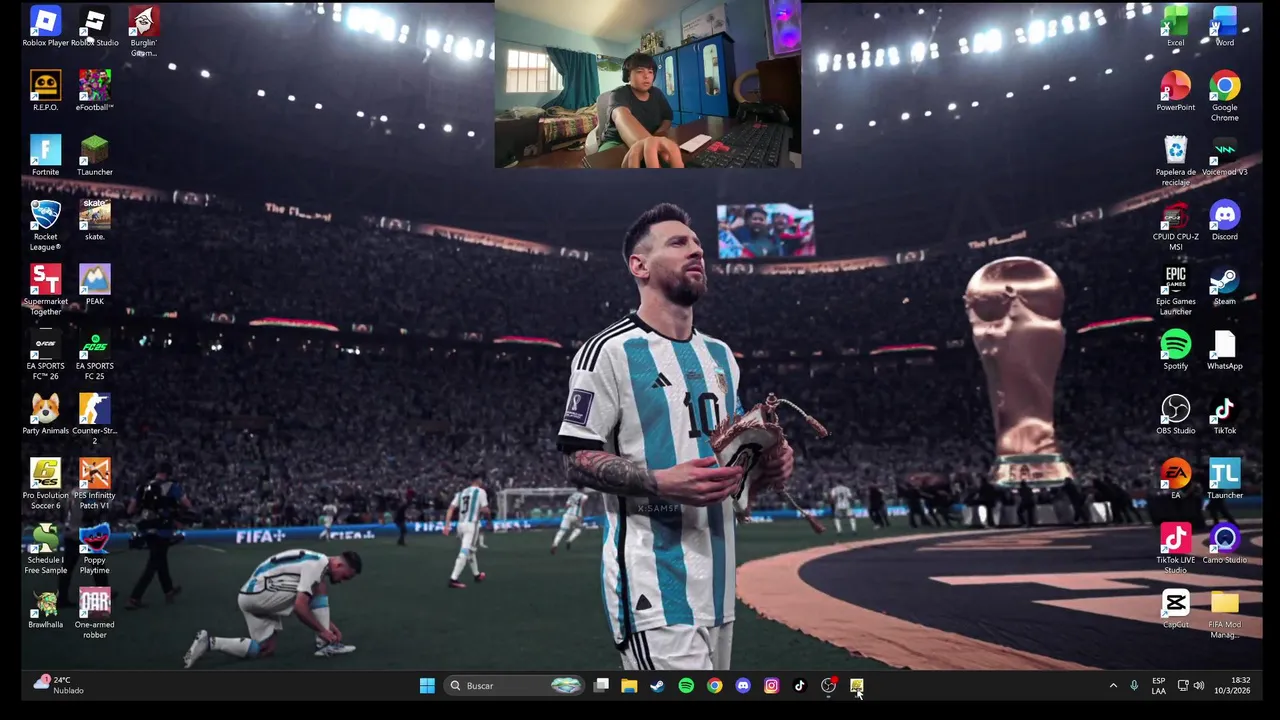This screenshot has width=1280, height=720.
Task: Click the Buscar search box
Action: pyautogui.click(x=515, y=685)
